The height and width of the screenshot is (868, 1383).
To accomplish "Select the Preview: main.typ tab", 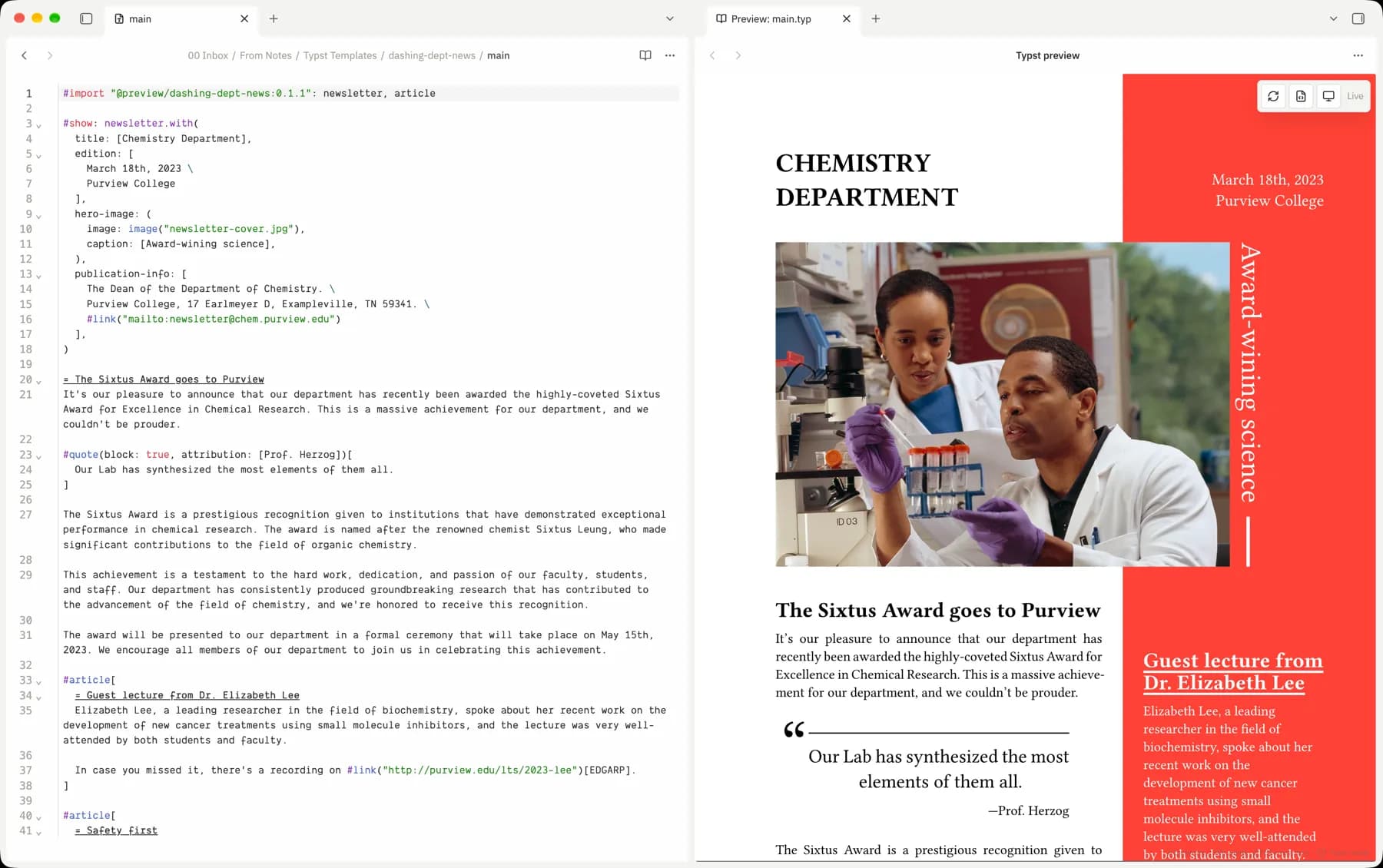I will pyautogui.click(x=784, y=18).
